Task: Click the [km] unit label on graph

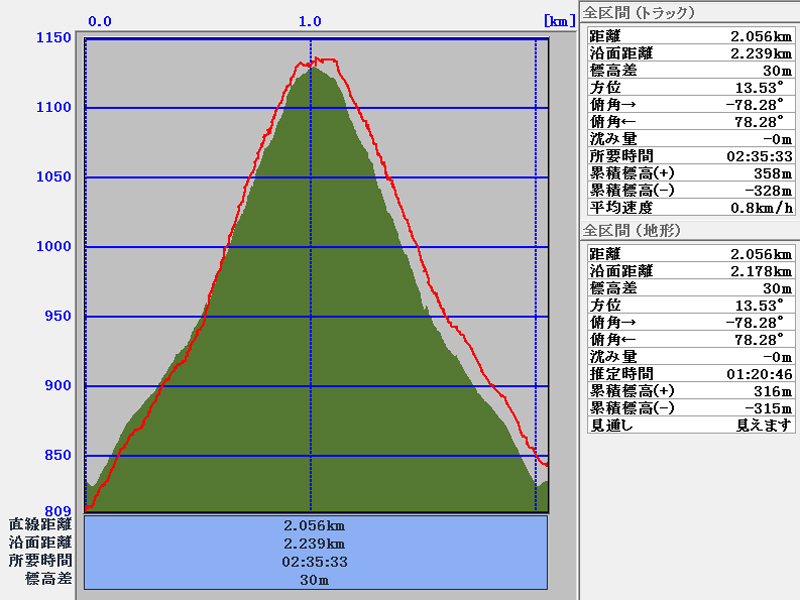Action: 556,20
